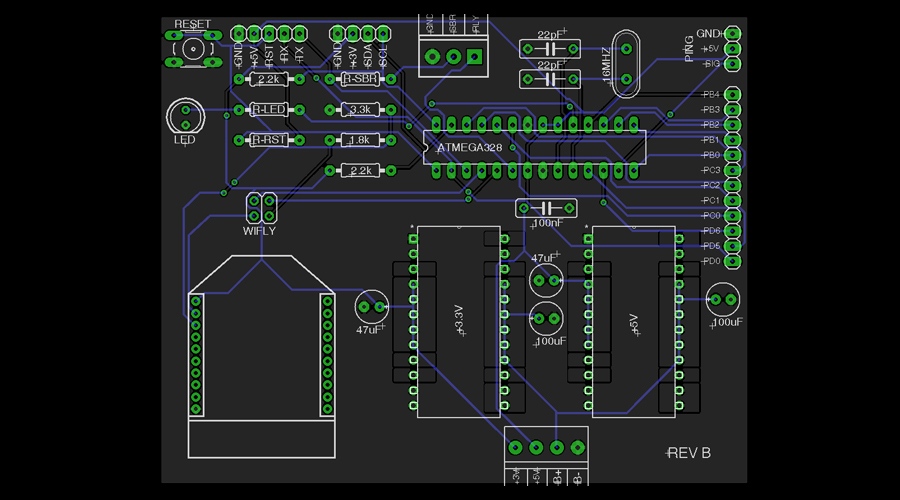The height and width of the screenshot is (500, 900).
Task: Select the LED component footprint
Action: (x=186, y=116)
